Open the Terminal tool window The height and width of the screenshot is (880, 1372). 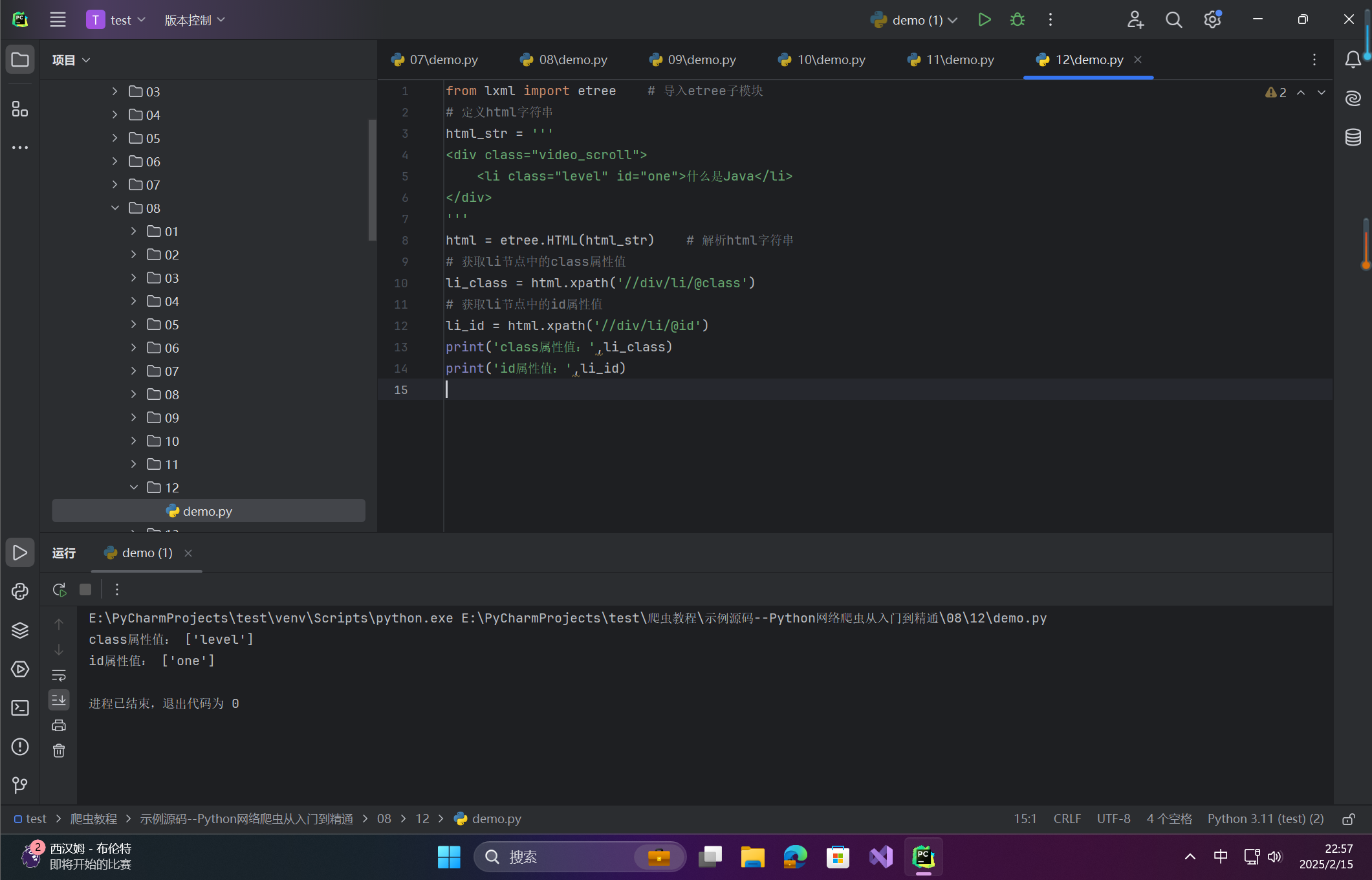coord(20,708)
